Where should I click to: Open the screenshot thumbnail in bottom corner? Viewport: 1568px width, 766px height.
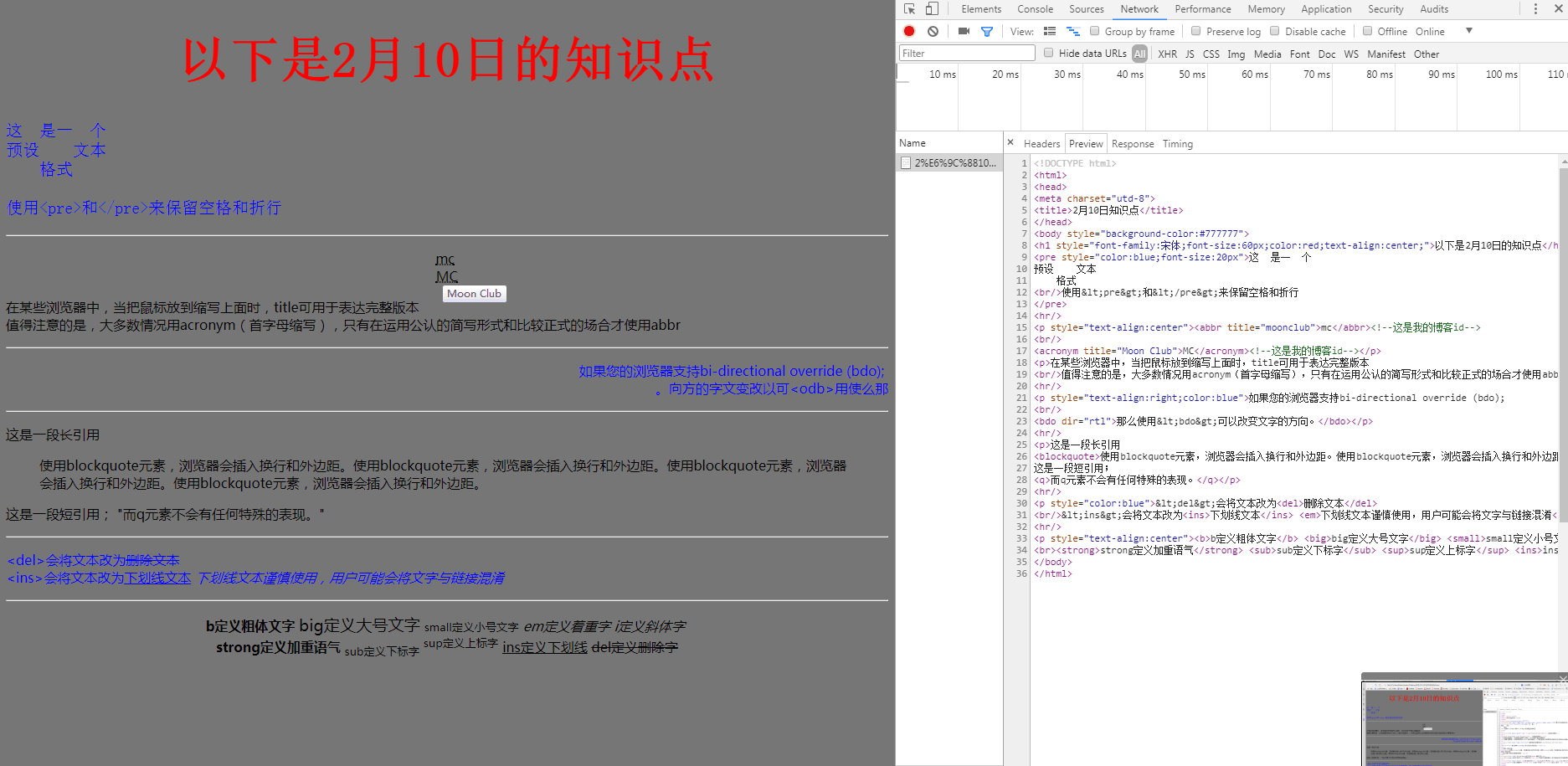click(1464, 722)
